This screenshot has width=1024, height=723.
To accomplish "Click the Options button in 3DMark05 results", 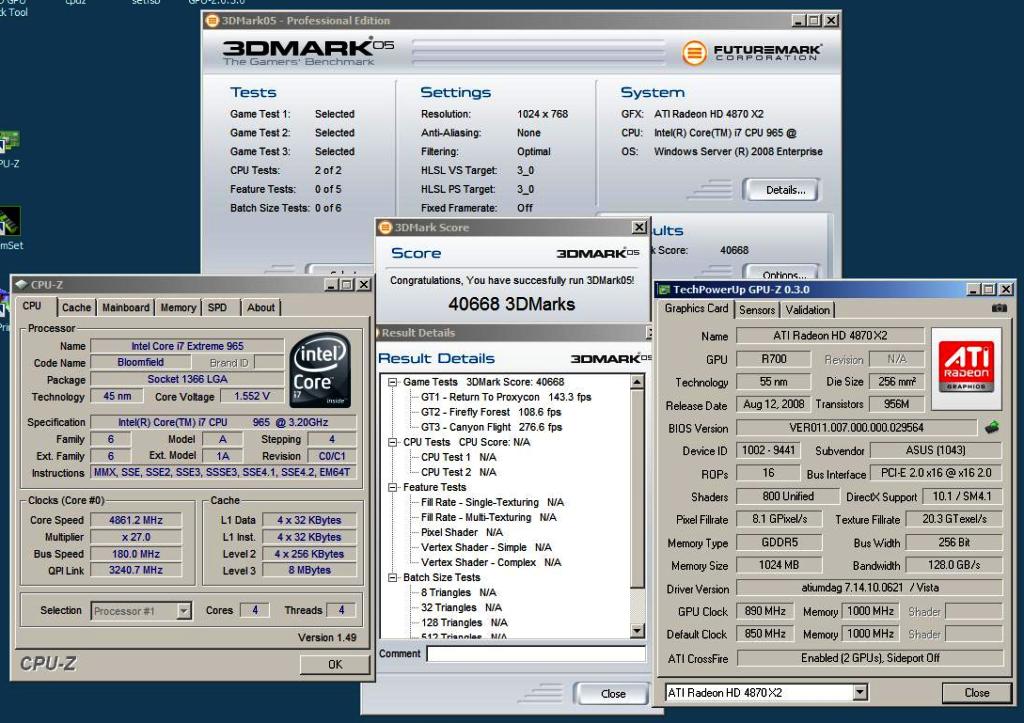I will pyautogui.click(x=784, y=273).
